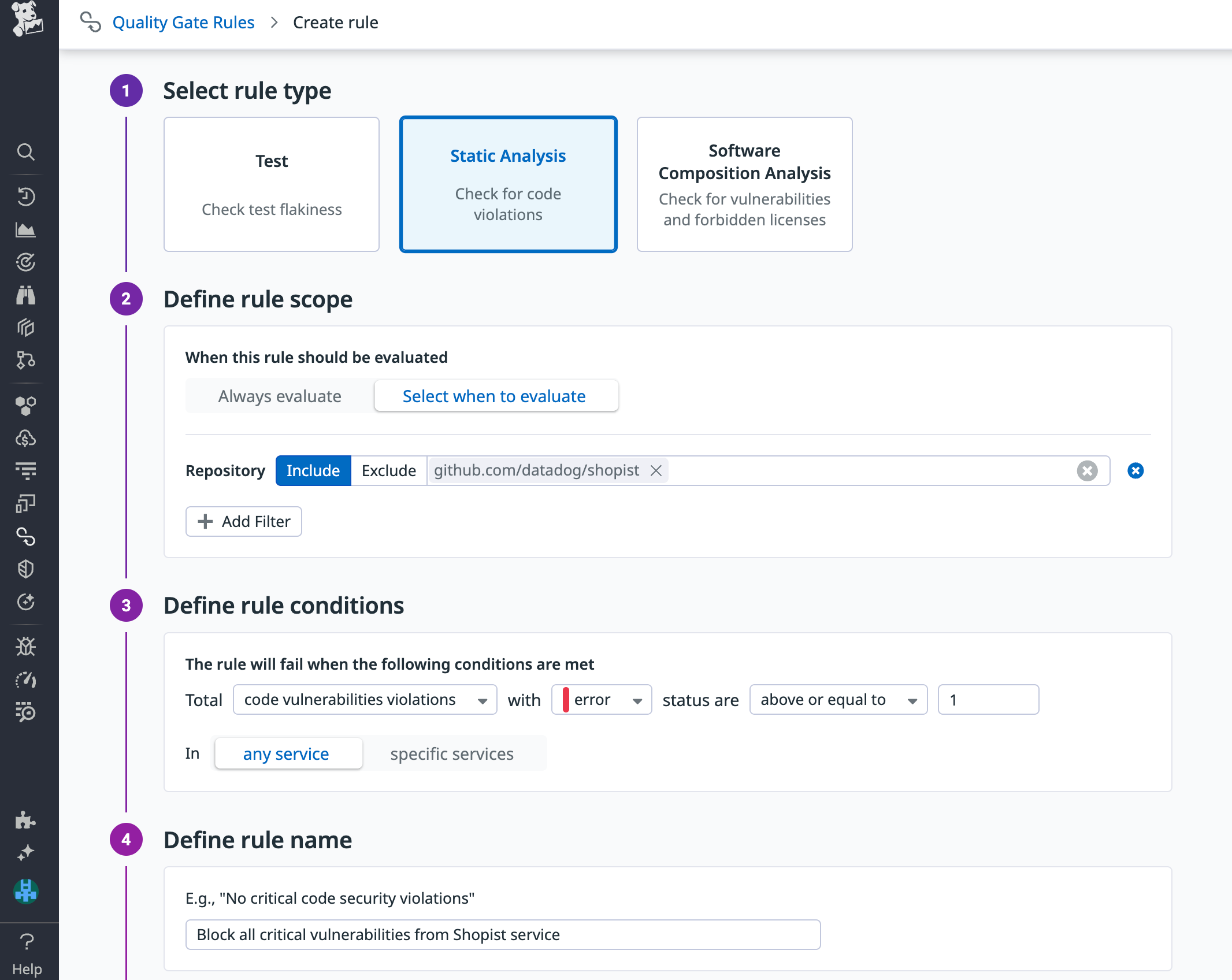Open the Infrastructure hexagons icon
The image size is (1232, 980).
click(x=25, y=405)
